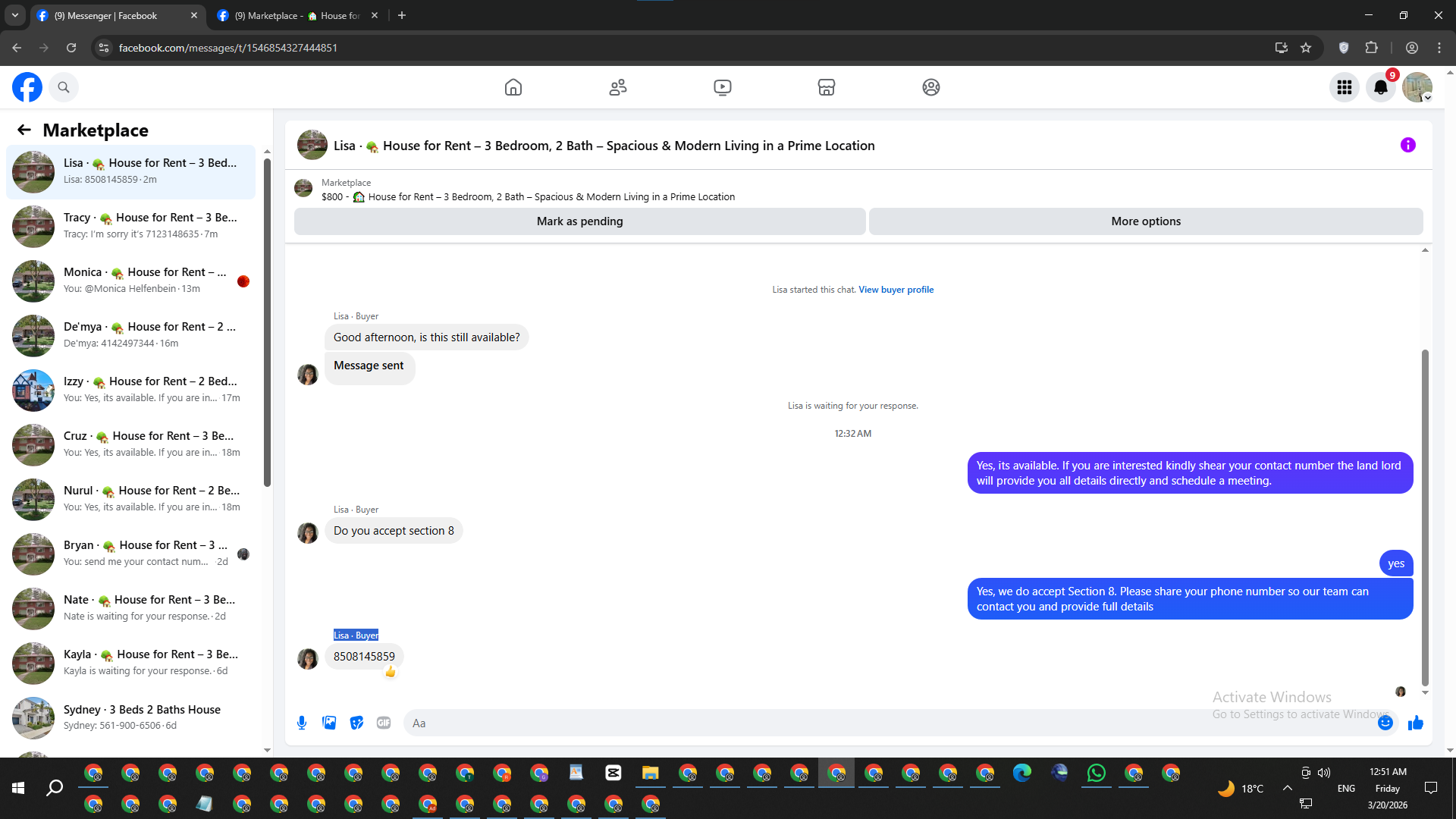This screenshot has width=1456, height=819.
Task: Switch to Marketplace House for Rent tab
Action: tap(296, 15)
